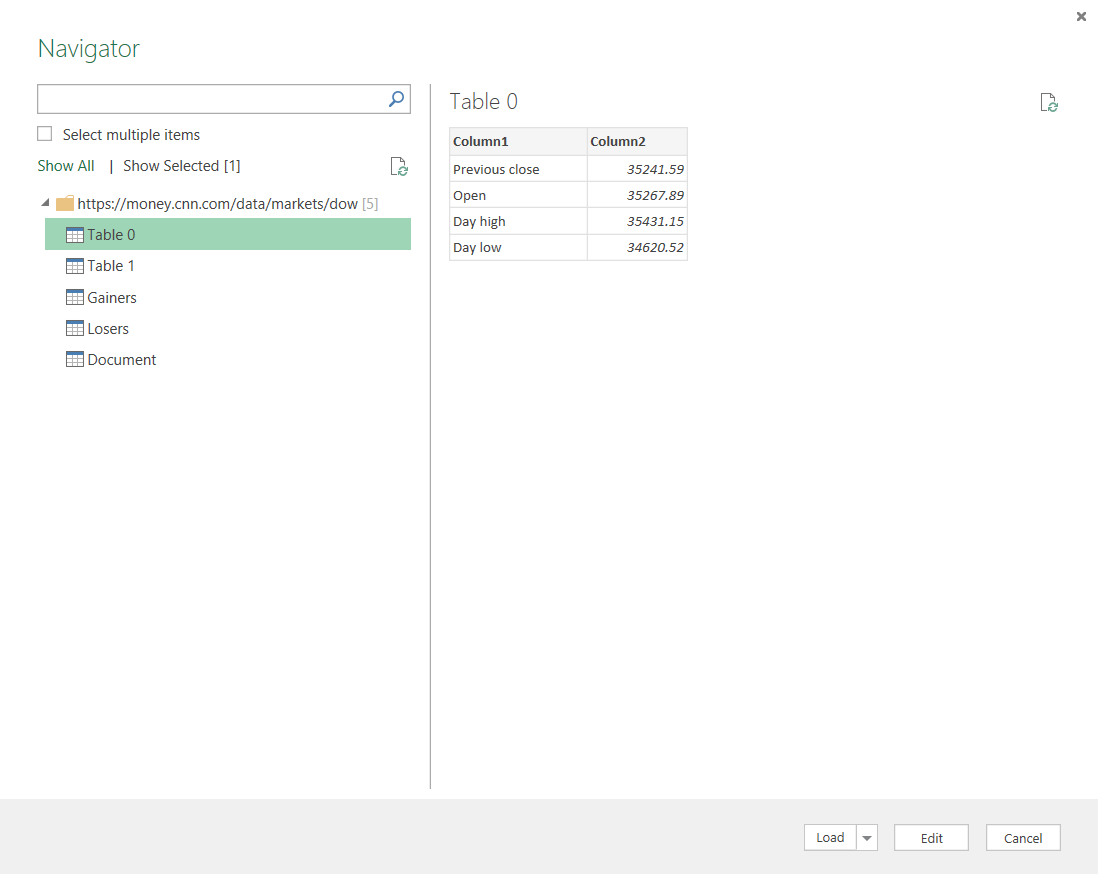Switch to the Show All view
The height and width of the screenshot is (875, 1100).
point(66,166)
